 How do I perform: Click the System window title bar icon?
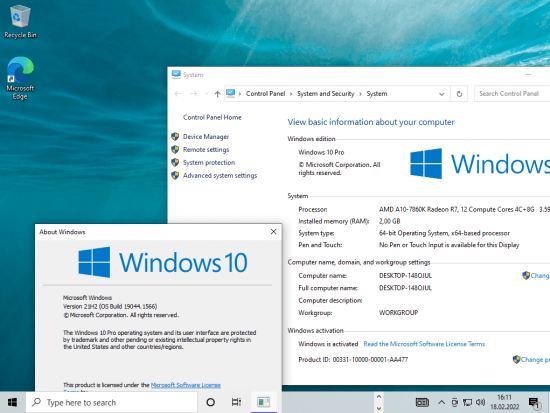click(x=176, y=74)
